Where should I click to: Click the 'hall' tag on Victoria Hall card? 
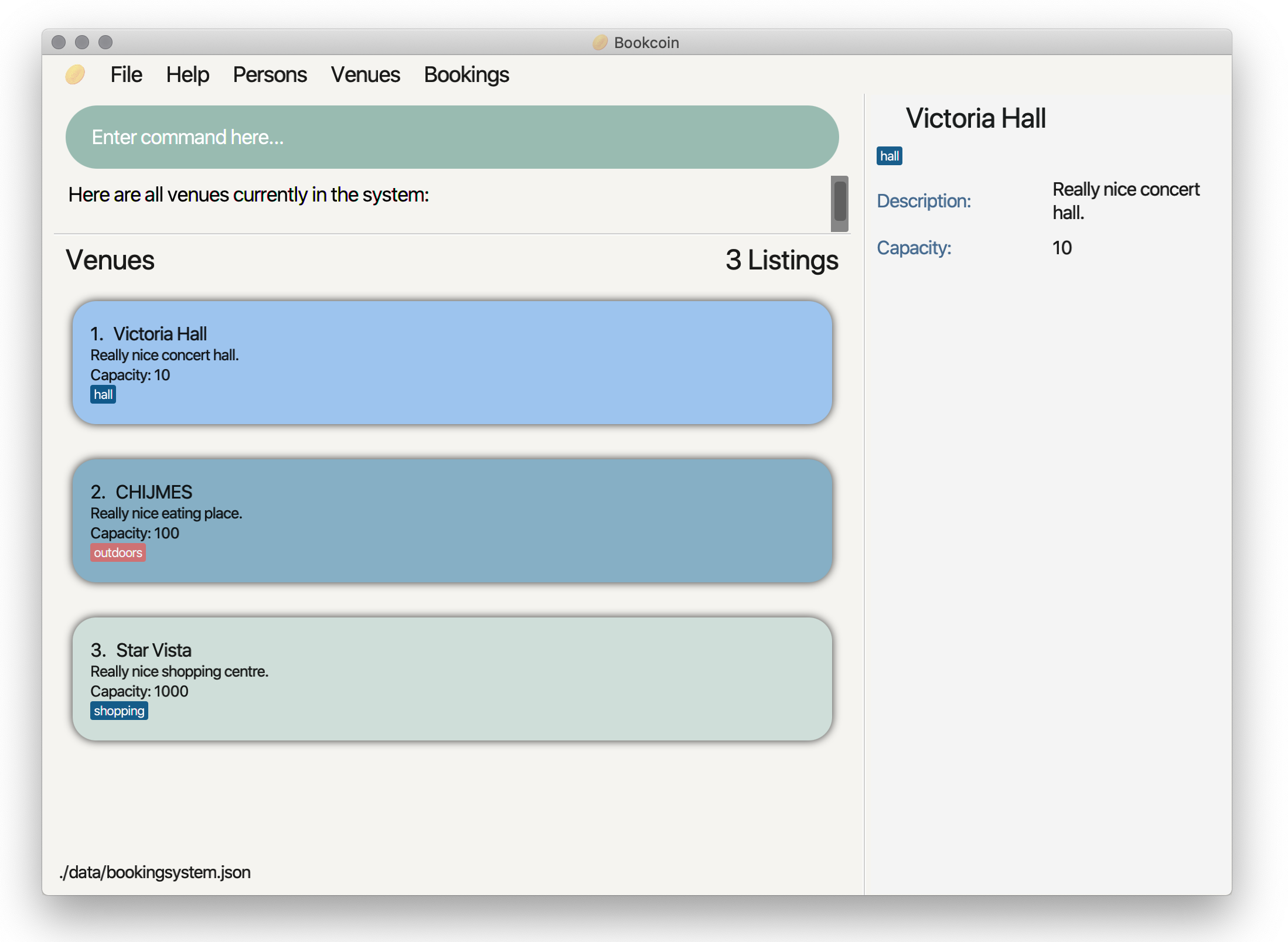103,394
